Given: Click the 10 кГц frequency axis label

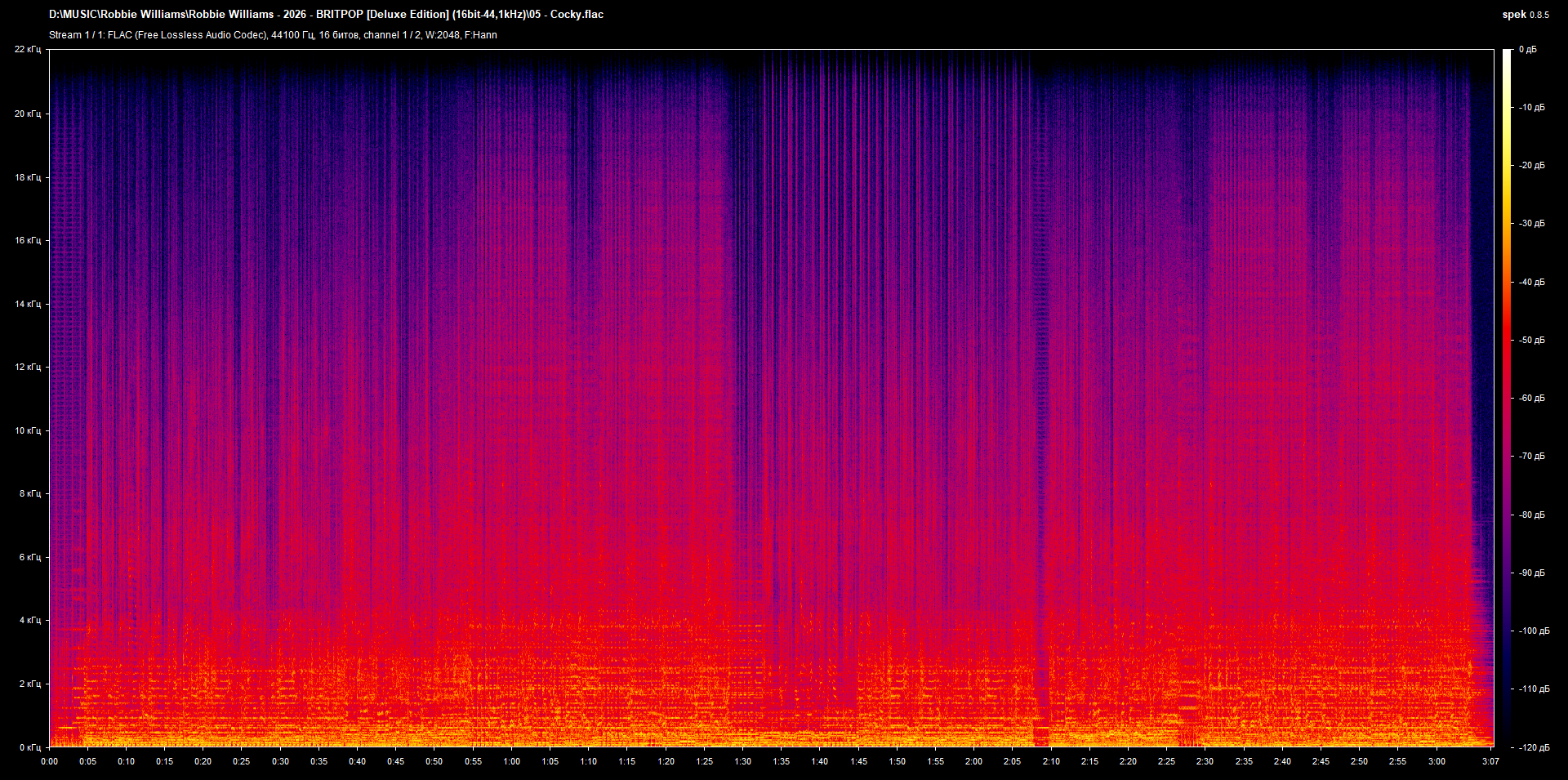Looking at the screenshot, I should [x=28, y=430].
